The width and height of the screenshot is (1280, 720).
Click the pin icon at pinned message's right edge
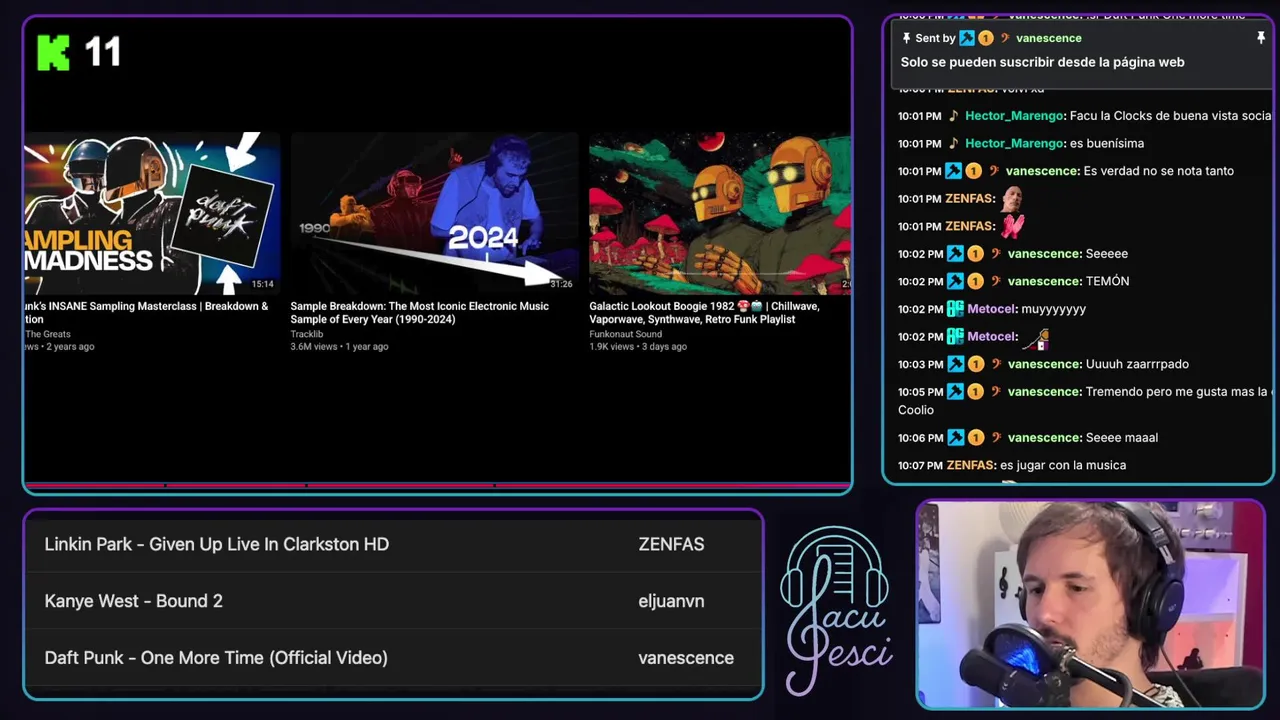click(x=1261, y=38)
